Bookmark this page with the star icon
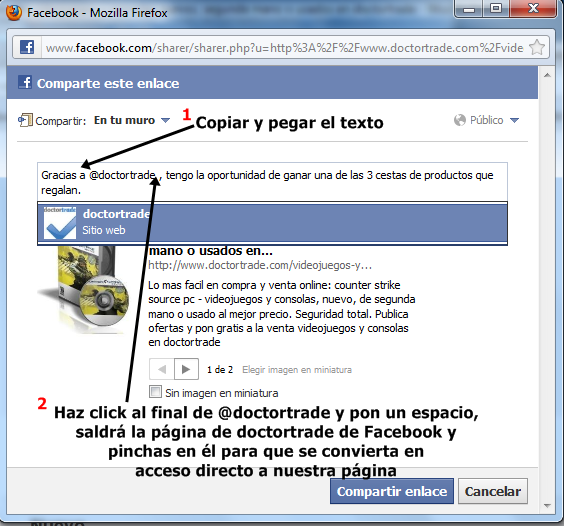Screen dimensions: 564x526 537,47
